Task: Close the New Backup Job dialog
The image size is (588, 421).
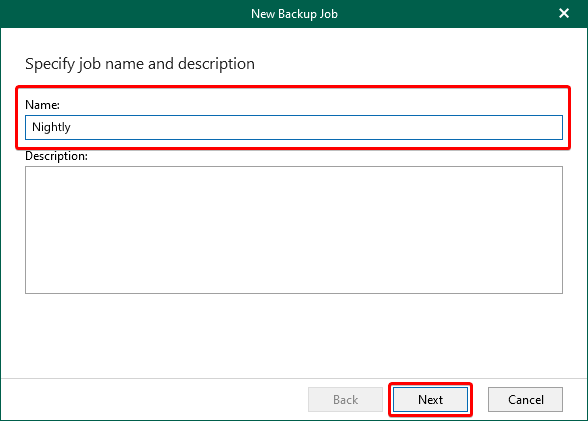Action: pyautogui.click(x=564, y=13)
